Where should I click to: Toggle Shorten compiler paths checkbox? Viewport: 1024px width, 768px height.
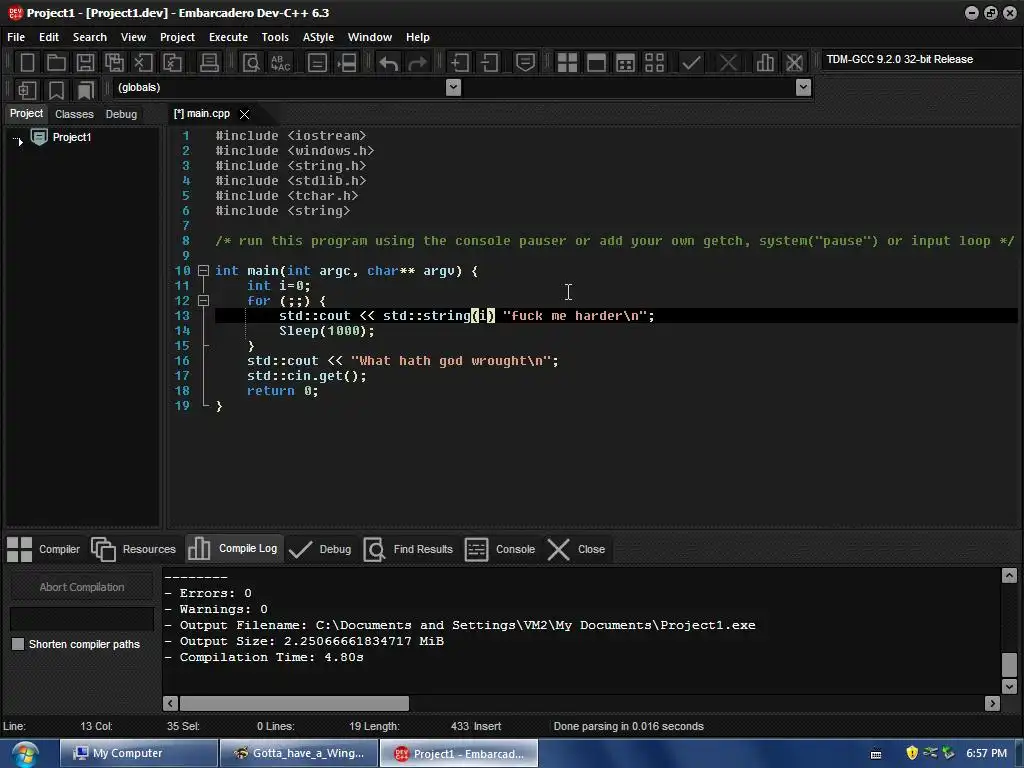pyautogui.click(x=18, y=644)
